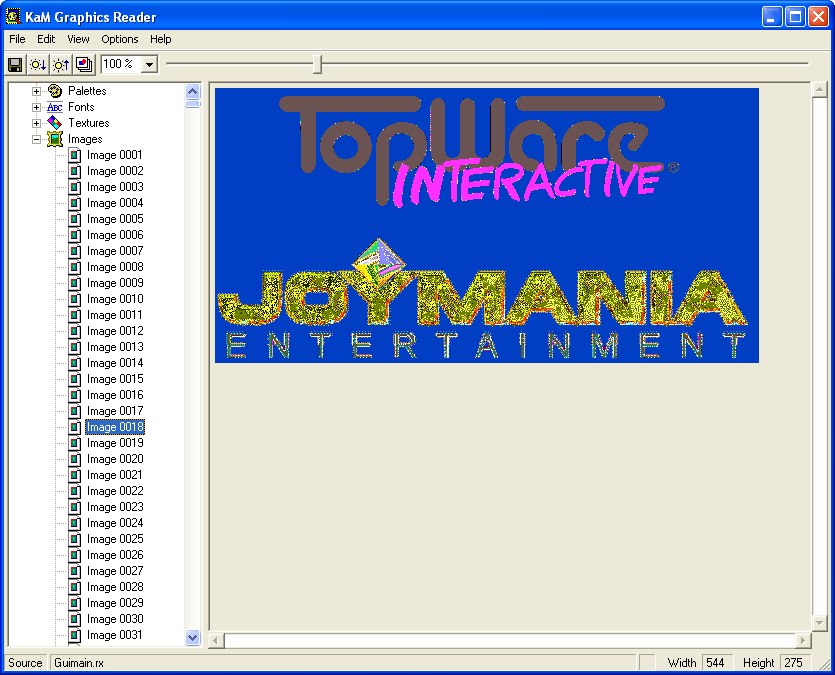Click the increase brightness sun icon
Screen dimensions: 835x675
tap(61, 64)
